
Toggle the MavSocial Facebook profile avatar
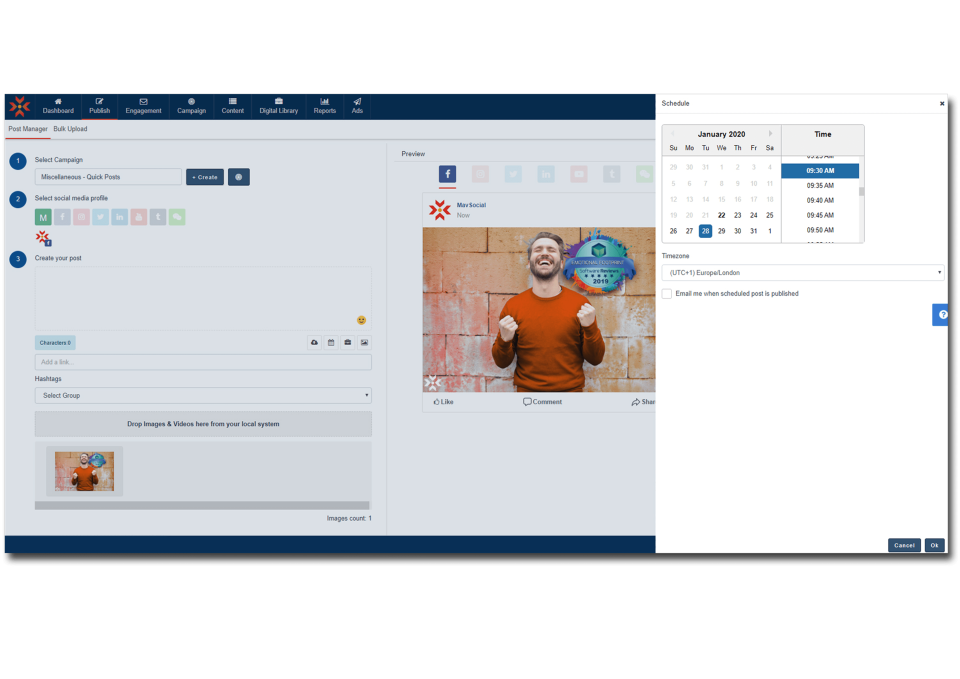(43, 238)
